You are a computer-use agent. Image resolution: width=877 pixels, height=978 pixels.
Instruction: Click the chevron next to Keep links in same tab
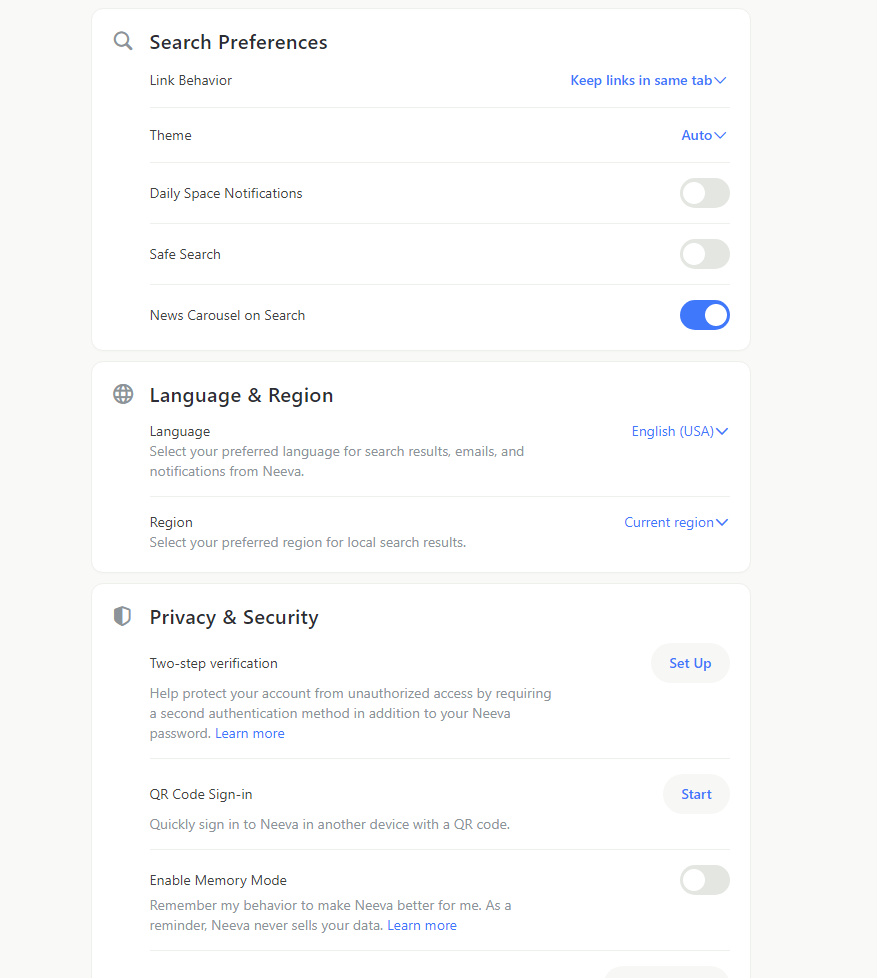tap(720, 80)
